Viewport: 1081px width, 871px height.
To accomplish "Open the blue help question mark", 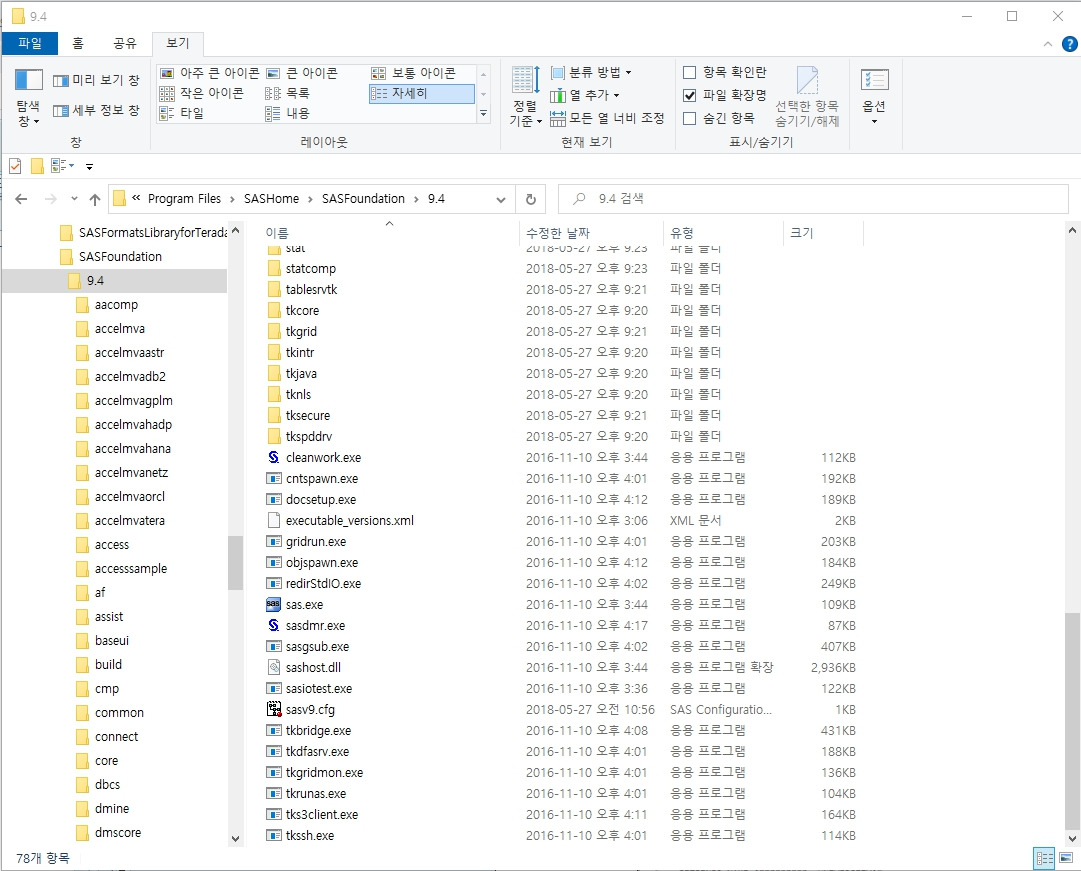I will tap(1069, 44).
